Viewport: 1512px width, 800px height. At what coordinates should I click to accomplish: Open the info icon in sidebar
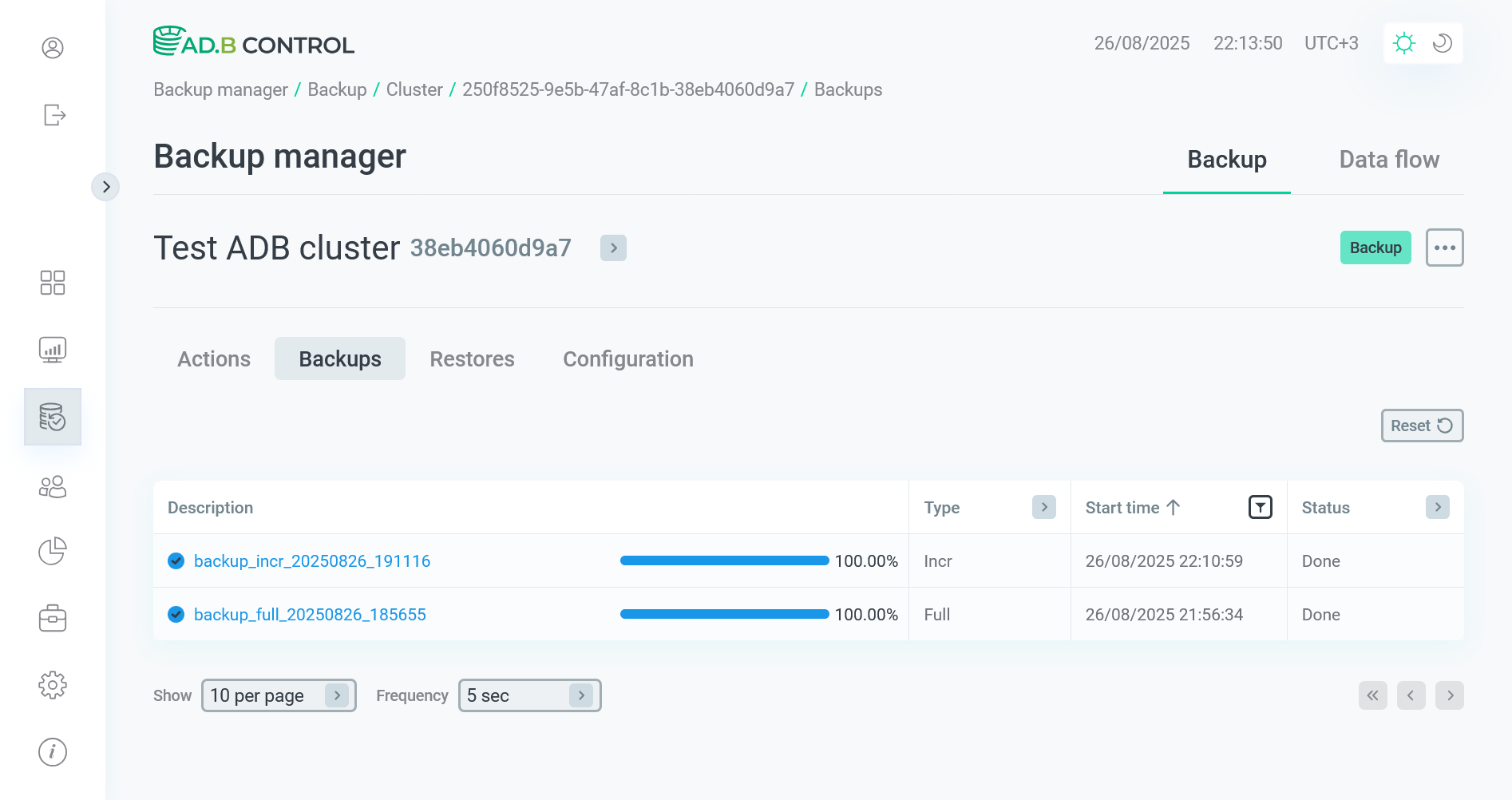point(53,752)
